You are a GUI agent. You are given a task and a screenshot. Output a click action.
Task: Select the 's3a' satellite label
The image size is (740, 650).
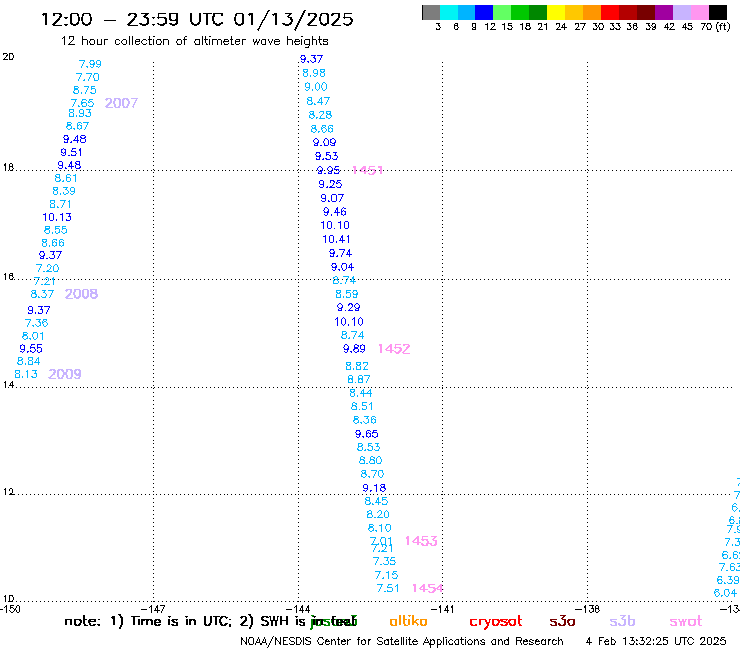pos(562,621)
